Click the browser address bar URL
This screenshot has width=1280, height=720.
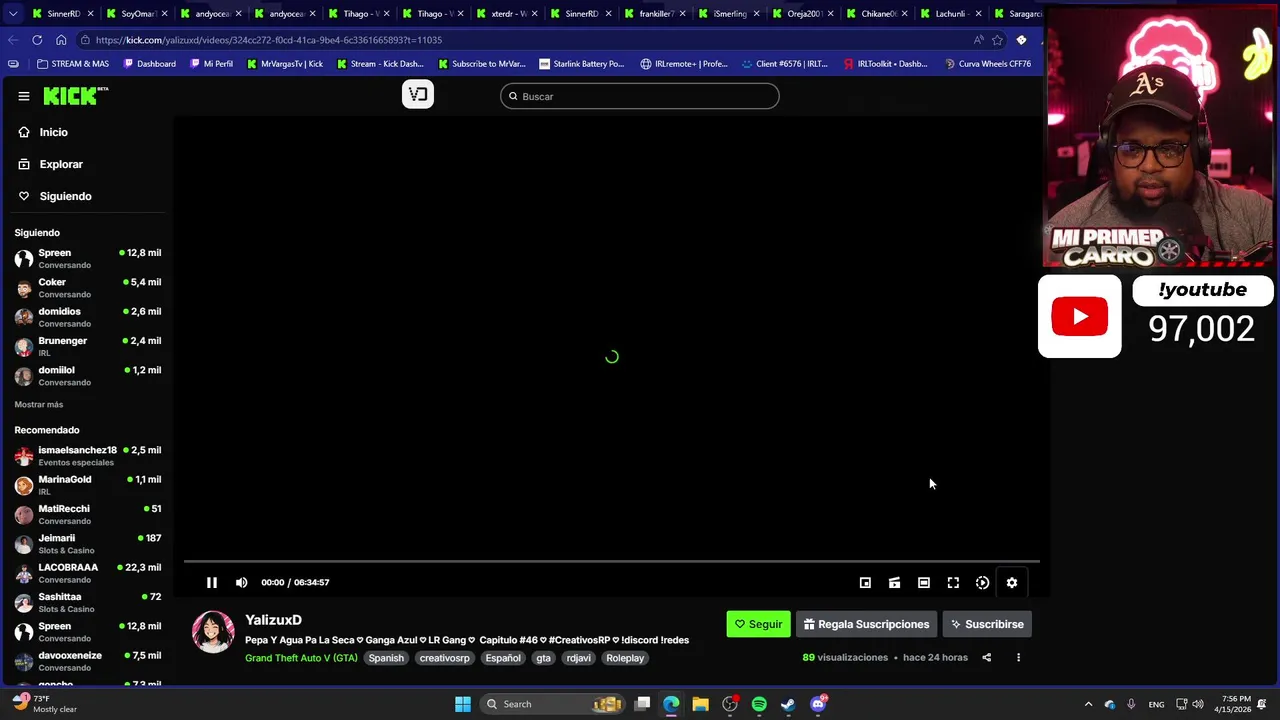coord(269,40)
